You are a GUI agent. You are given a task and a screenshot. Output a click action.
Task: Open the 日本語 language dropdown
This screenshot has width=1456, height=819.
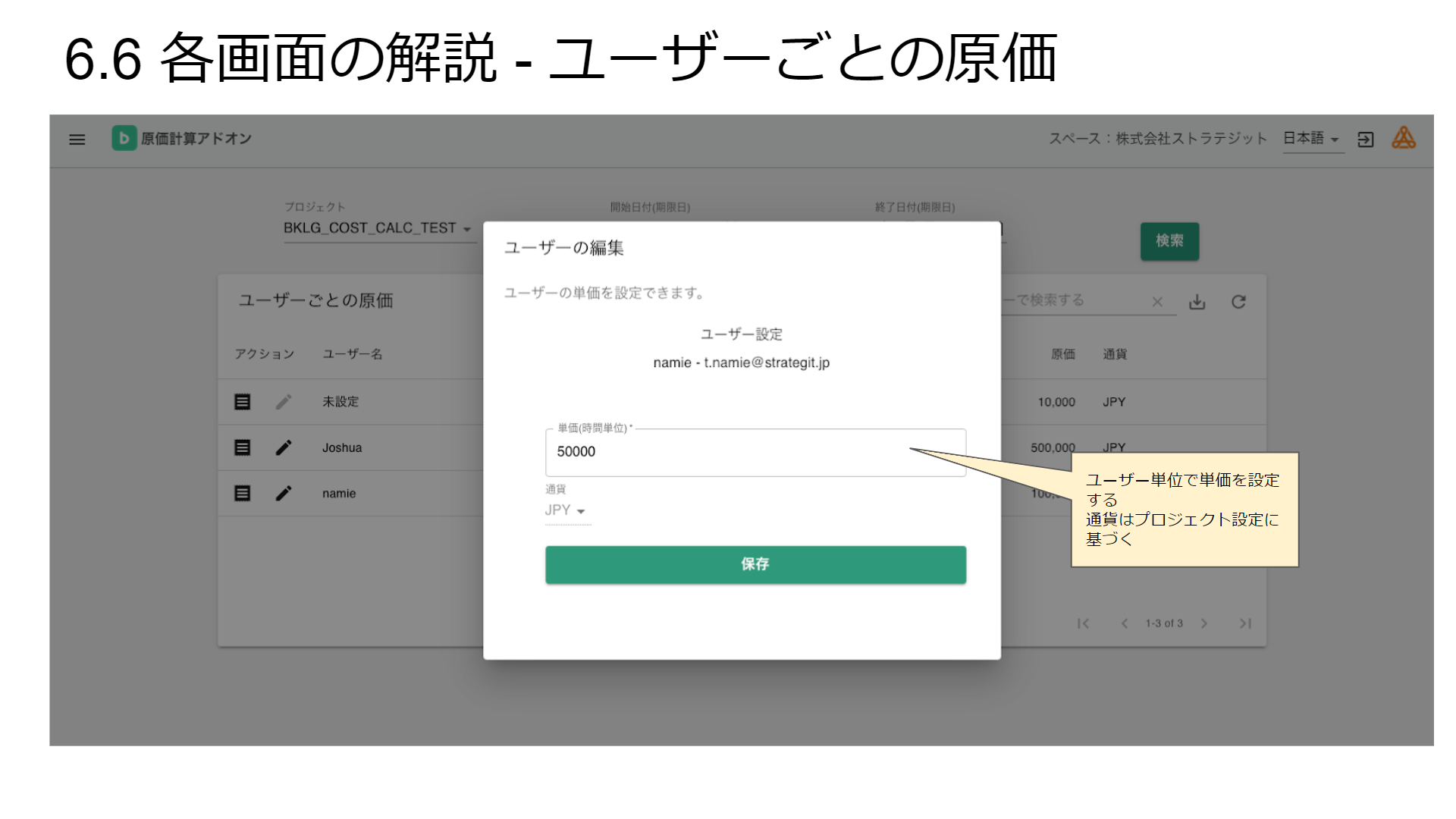(x=1313, y=139)
